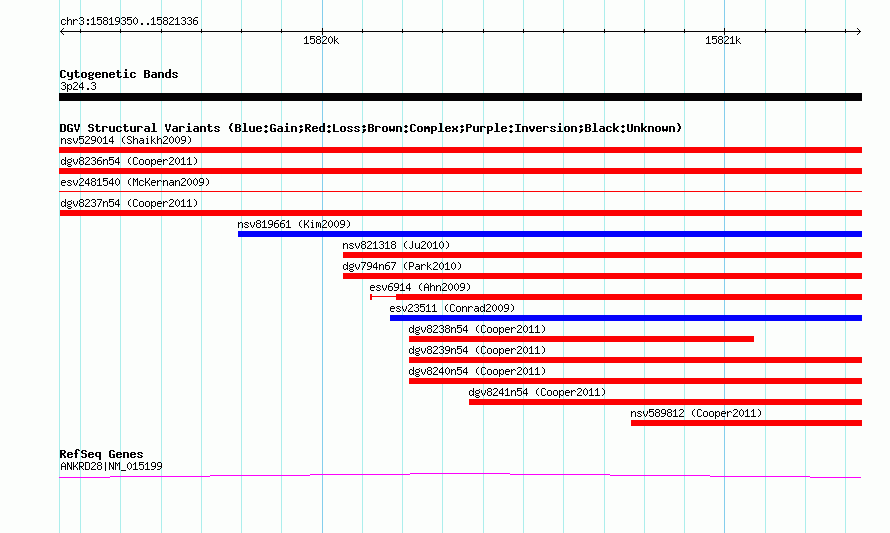Viewport: 890px width, 533px height.
Task: Select the dgv8236n54 red loss bar
Action: (x=460, y=171)
